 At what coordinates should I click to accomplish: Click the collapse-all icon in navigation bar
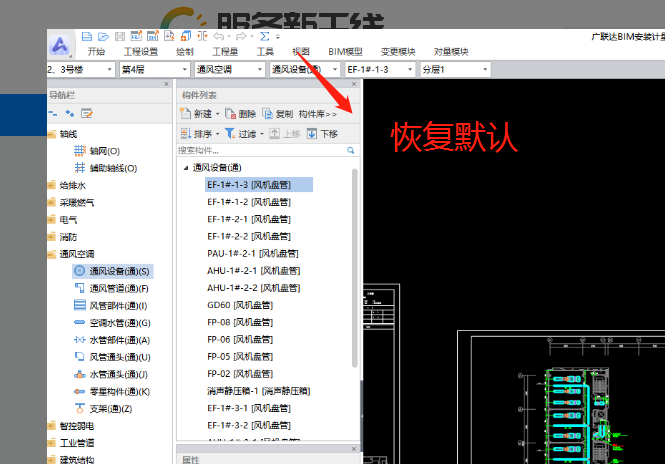click(x=53, y=114)
